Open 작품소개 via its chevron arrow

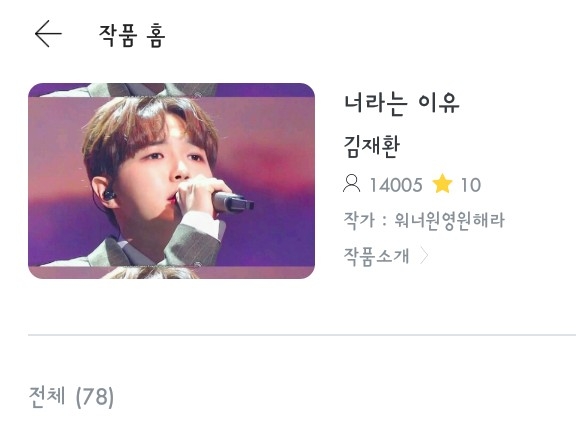pos(424,256)
